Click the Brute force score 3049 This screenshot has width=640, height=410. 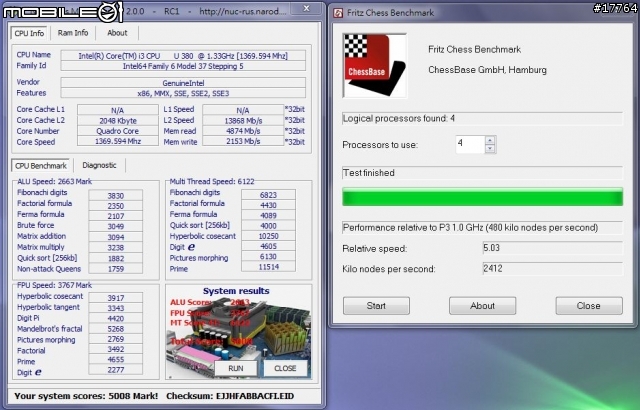tap(116, 226)
